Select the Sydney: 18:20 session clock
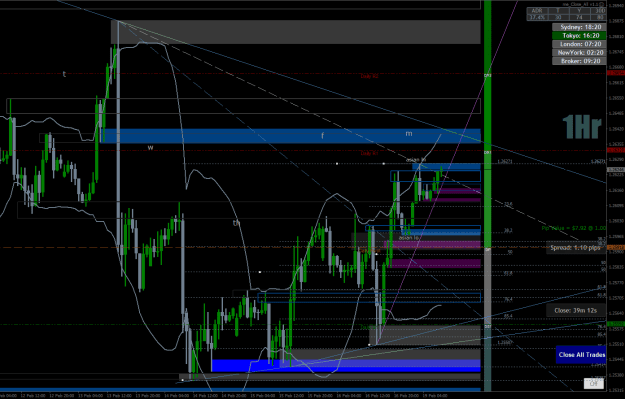 click(x=579, y=27)
